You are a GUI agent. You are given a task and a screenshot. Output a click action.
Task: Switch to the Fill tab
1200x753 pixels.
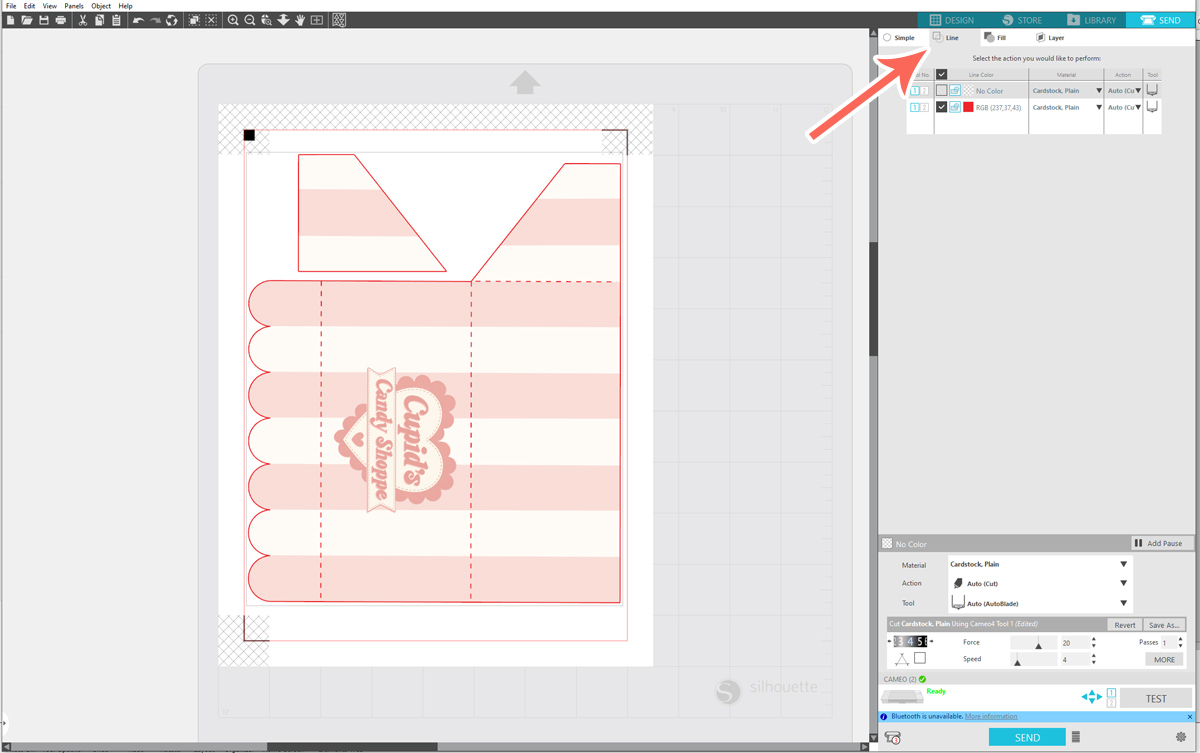click(x=994, y=37)
